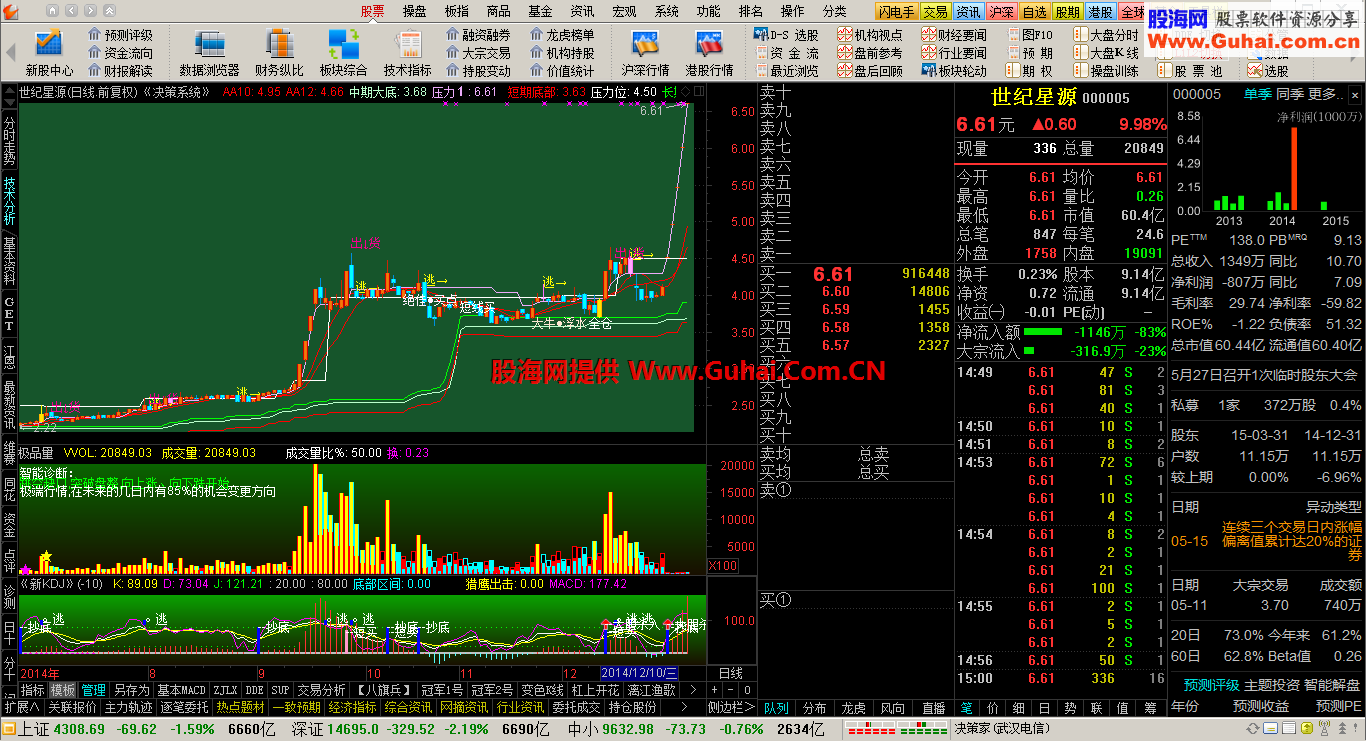Expand the 扩展 panel toggle

point(21,707)
